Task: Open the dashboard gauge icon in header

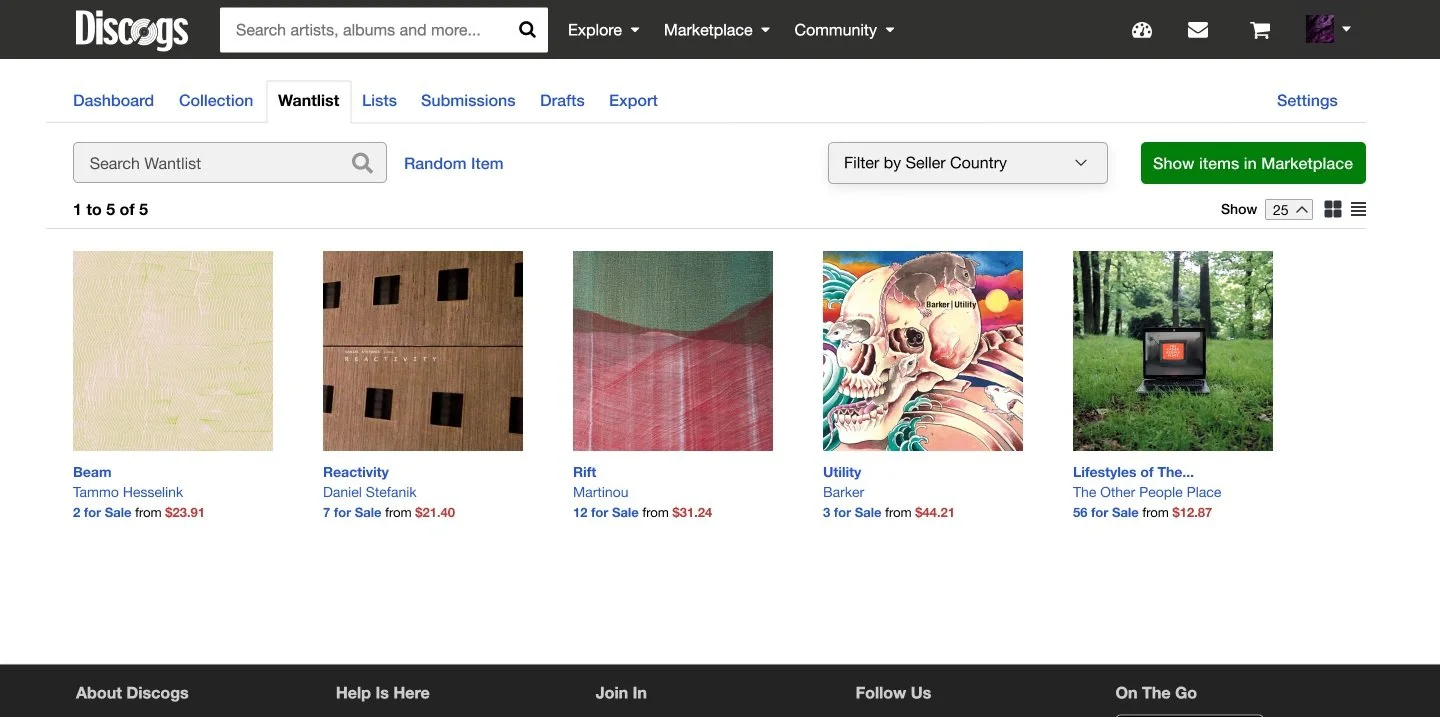Action: tap(1142, 30)
